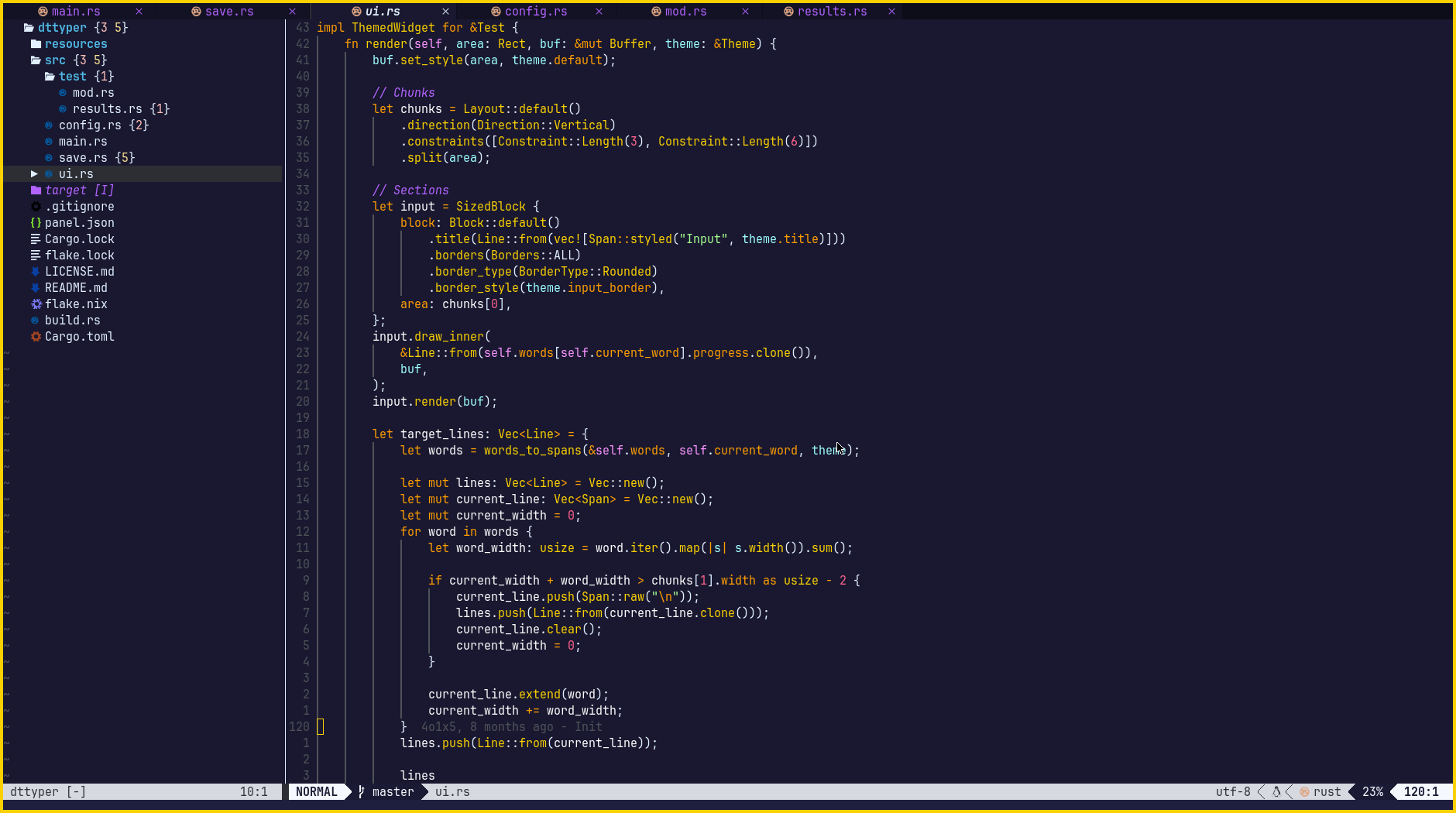This screenshot has height=813, width=1456.
Task: Click the Rust icon on mod.rs tree row
Action: pos(63,93)
